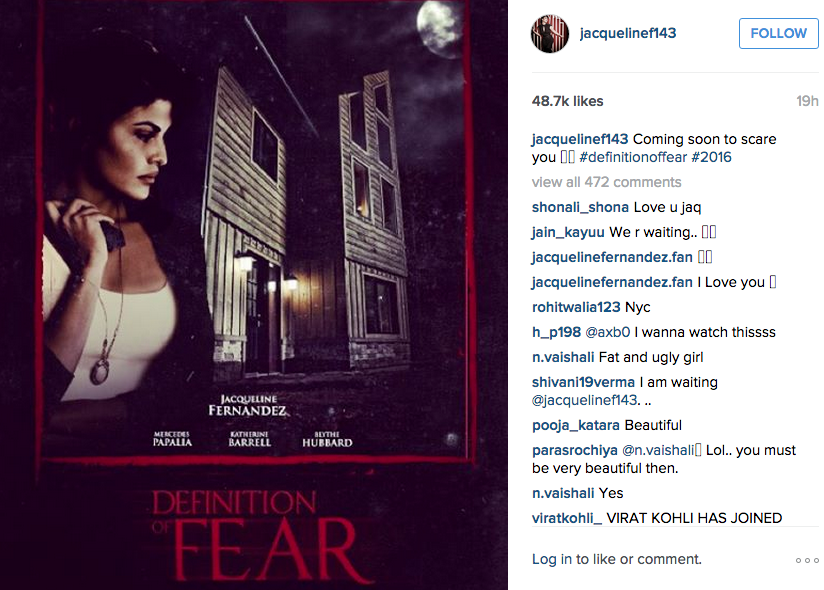This screenshot has height=590, width=824.
Task: Click the @jacquelinef143 mention in comment
Action: pyautogui.click(x=584, y=400)
